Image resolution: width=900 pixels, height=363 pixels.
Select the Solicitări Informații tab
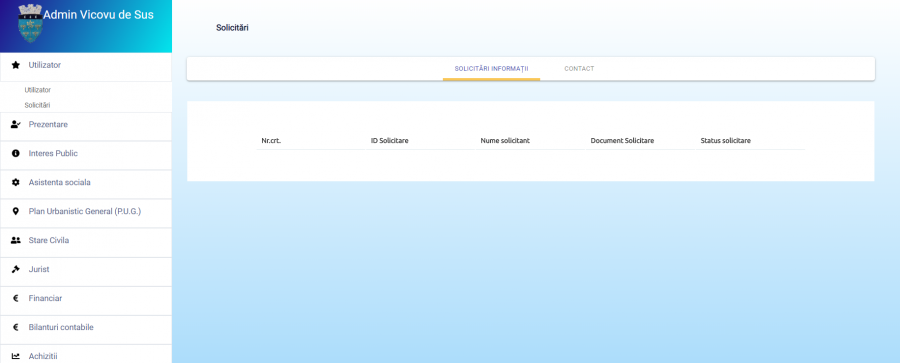[x=491, y=68]
